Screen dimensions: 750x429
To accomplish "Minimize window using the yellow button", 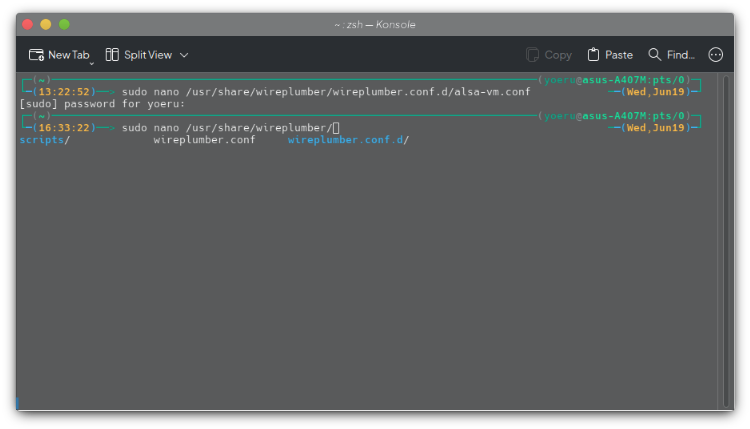I will tap(46, 24).
